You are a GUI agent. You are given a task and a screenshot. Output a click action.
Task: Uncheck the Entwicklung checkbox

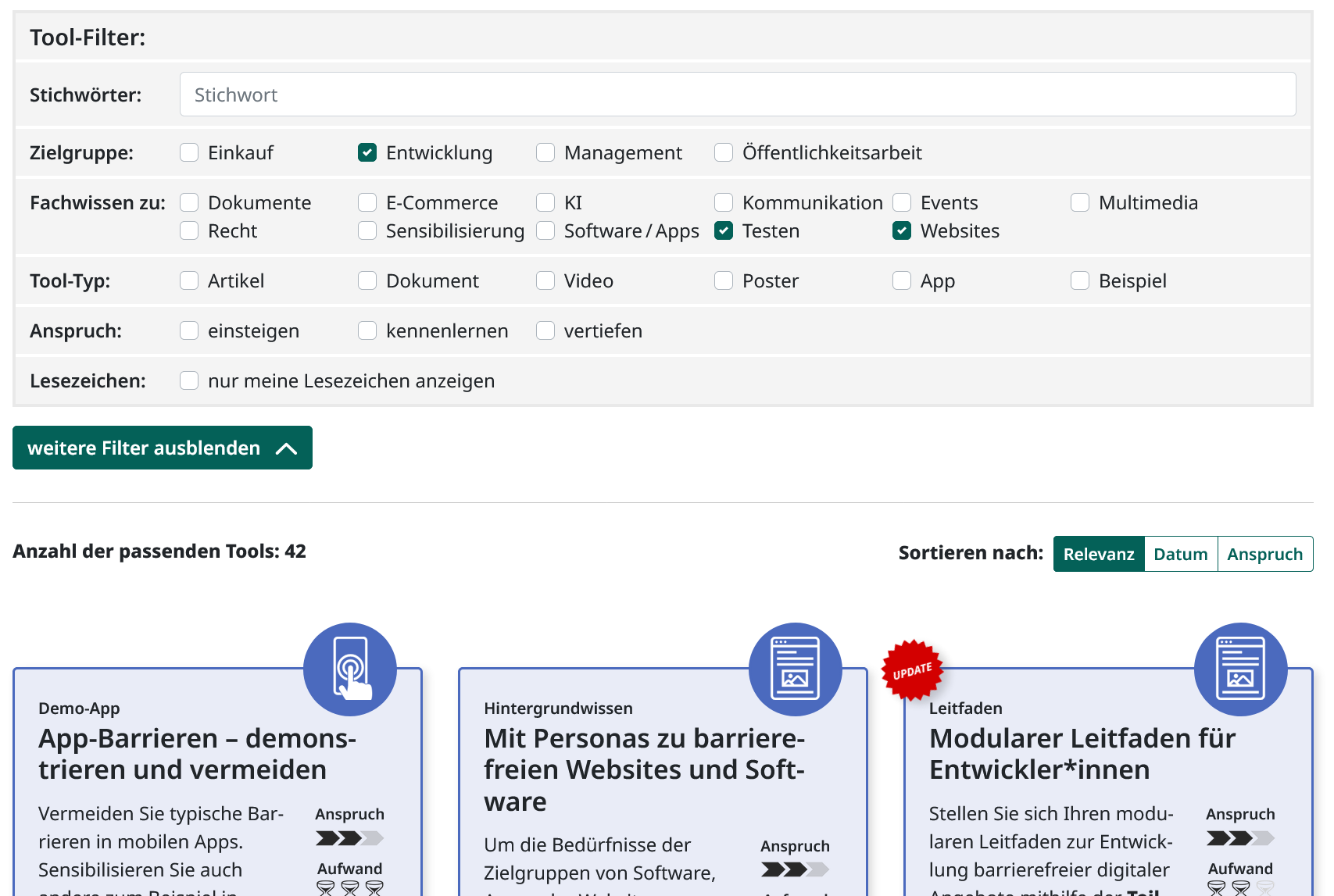point(367,152)
